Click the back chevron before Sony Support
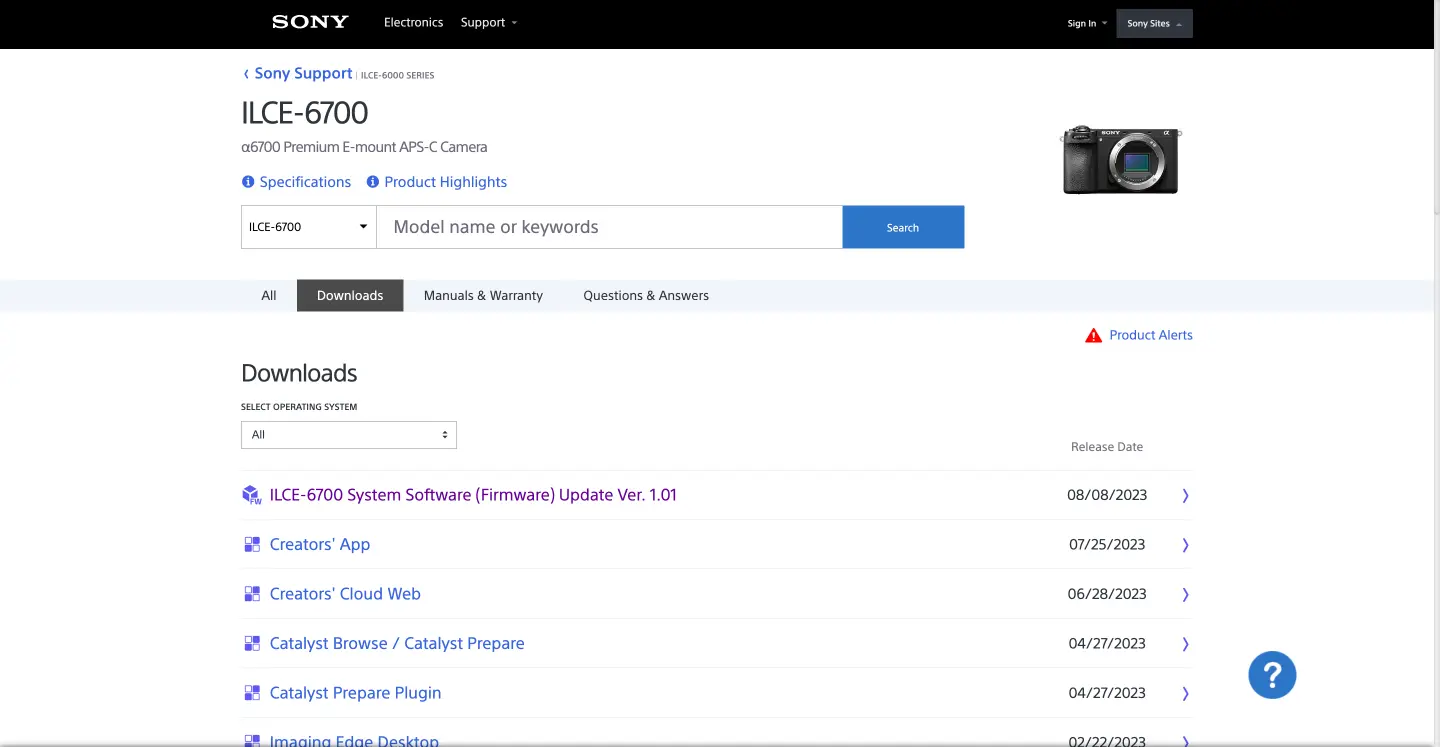 [246, 74]
